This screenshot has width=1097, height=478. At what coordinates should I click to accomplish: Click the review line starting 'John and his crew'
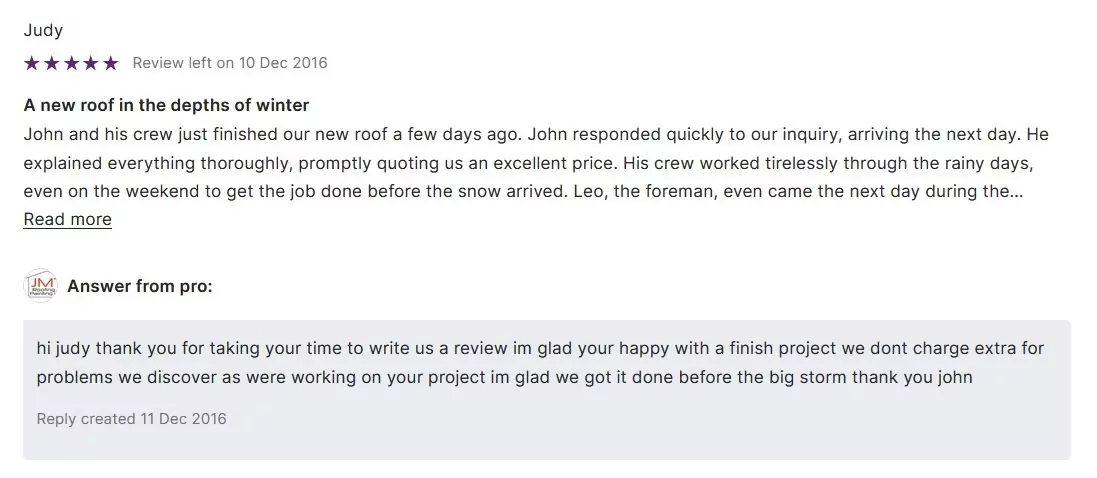(535, 134)
